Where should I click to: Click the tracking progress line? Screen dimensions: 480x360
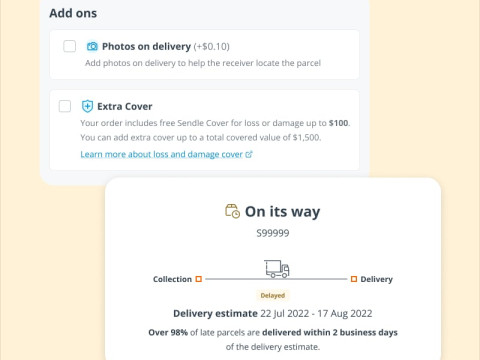[x=276, y=279]
